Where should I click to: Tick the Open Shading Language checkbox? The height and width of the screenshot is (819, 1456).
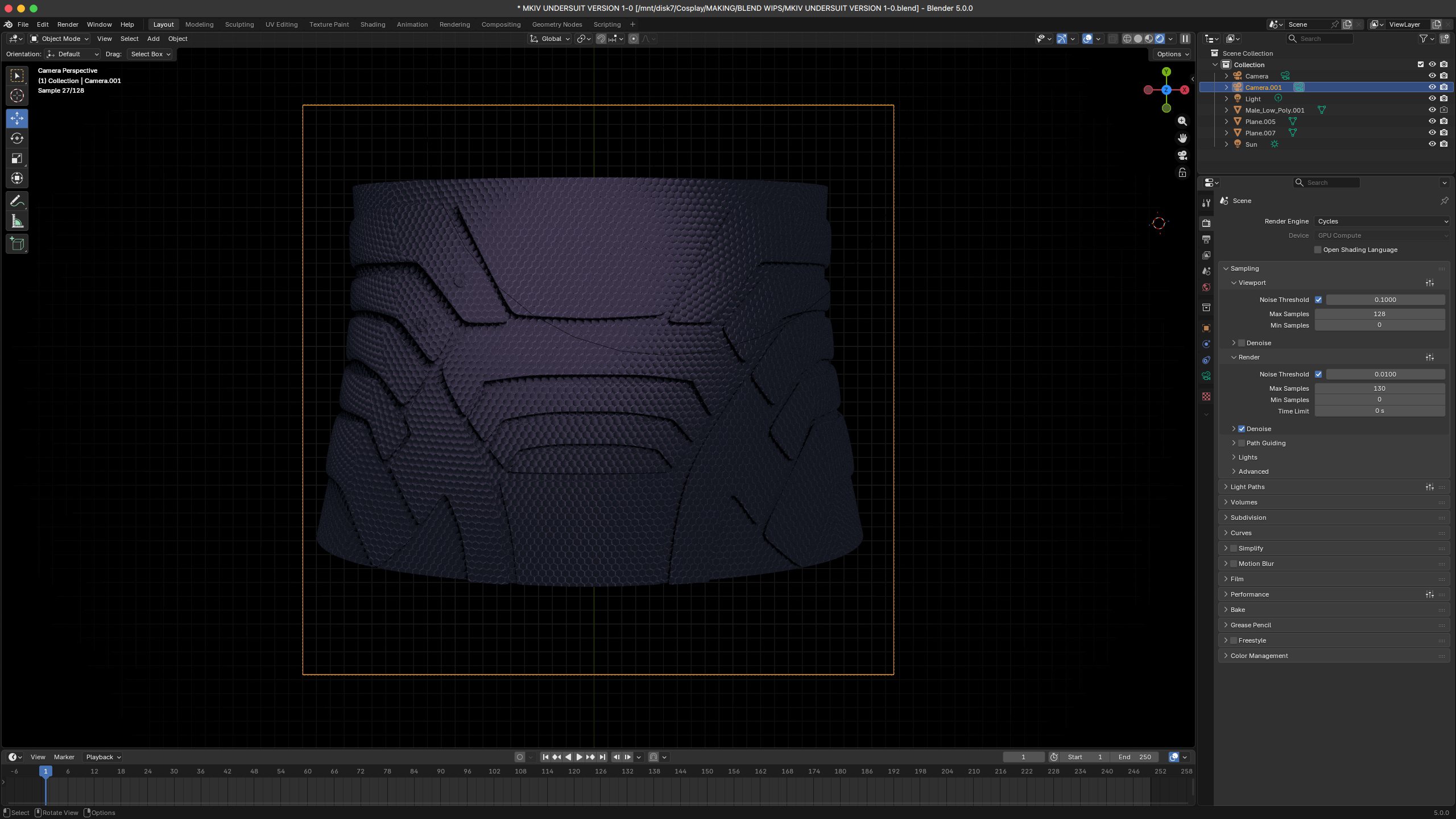tap(1317, 250)
